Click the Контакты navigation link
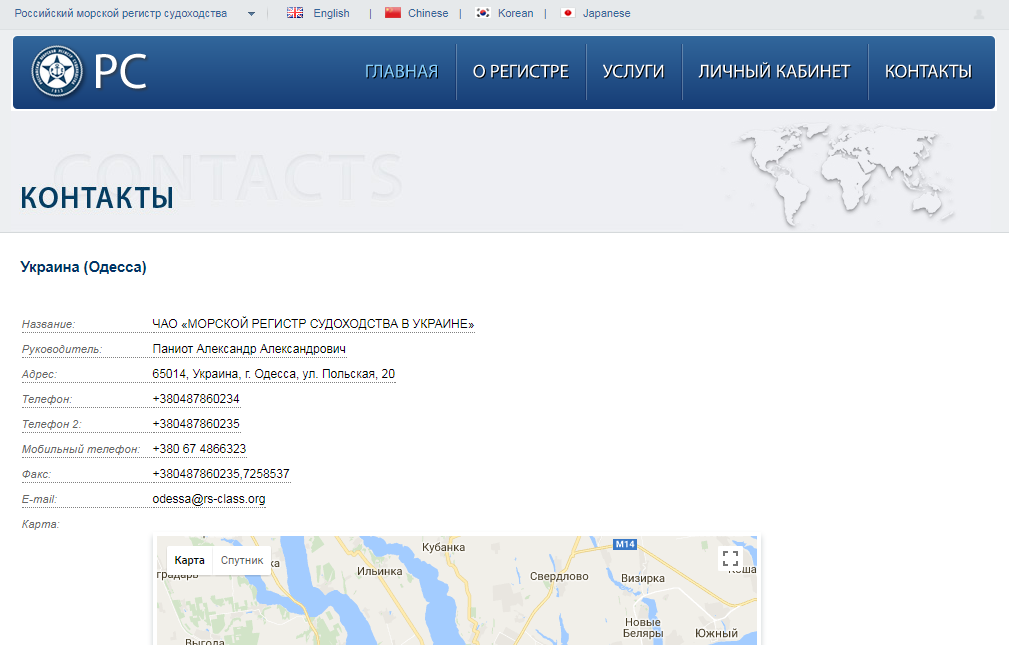This screenshot has height=645, width=1009. coord(928,71)
